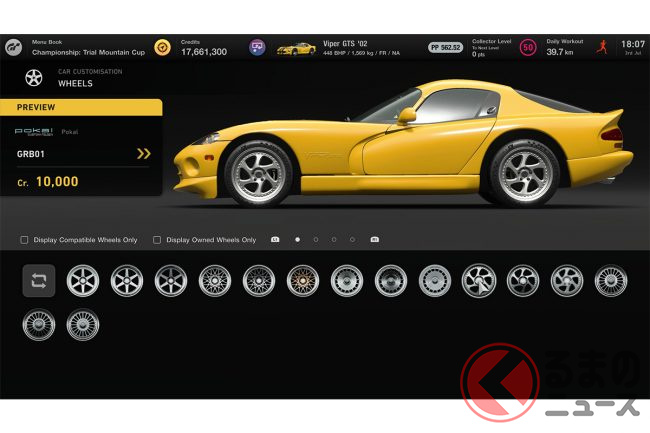Click the right camera icon by page dots
The height and width of the screenshot is (433, 650).
click(375, 240)
